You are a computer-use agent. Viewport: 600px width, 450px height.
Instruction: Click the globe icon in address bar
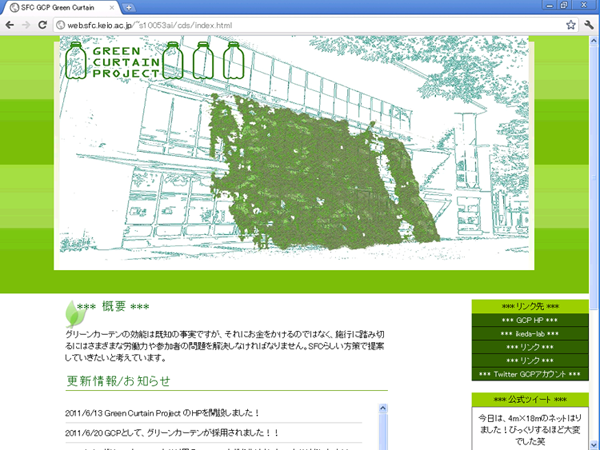(x=60, y=25)
